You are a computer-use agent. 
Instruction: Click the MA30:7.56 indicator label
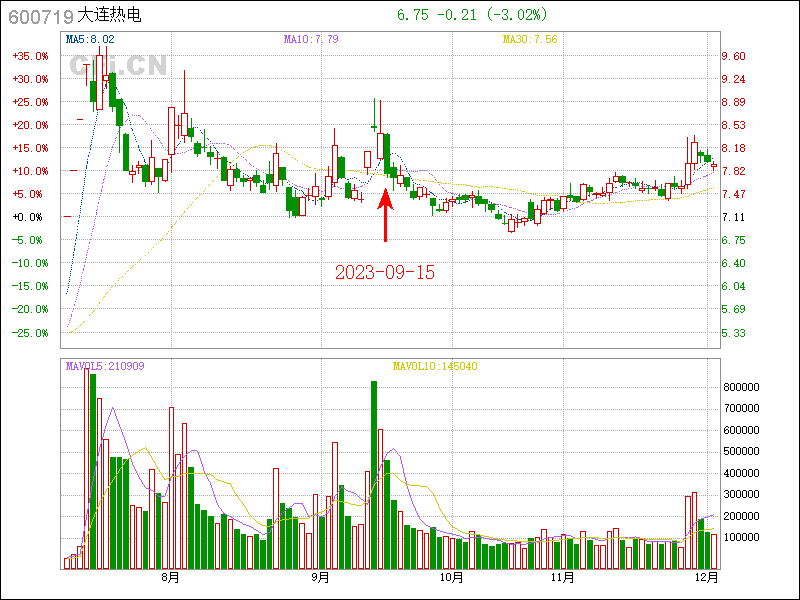click(529, 39)
